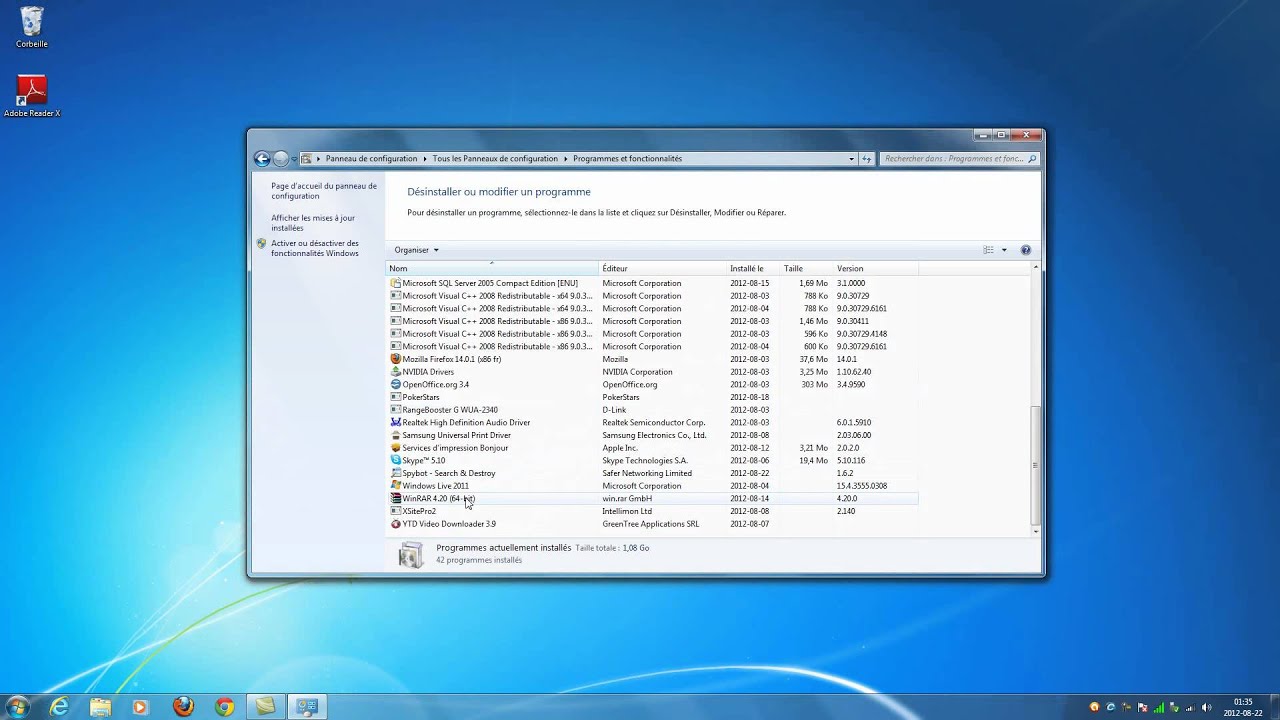
Task: Sort by the Version column header
Action: [875, 268]
